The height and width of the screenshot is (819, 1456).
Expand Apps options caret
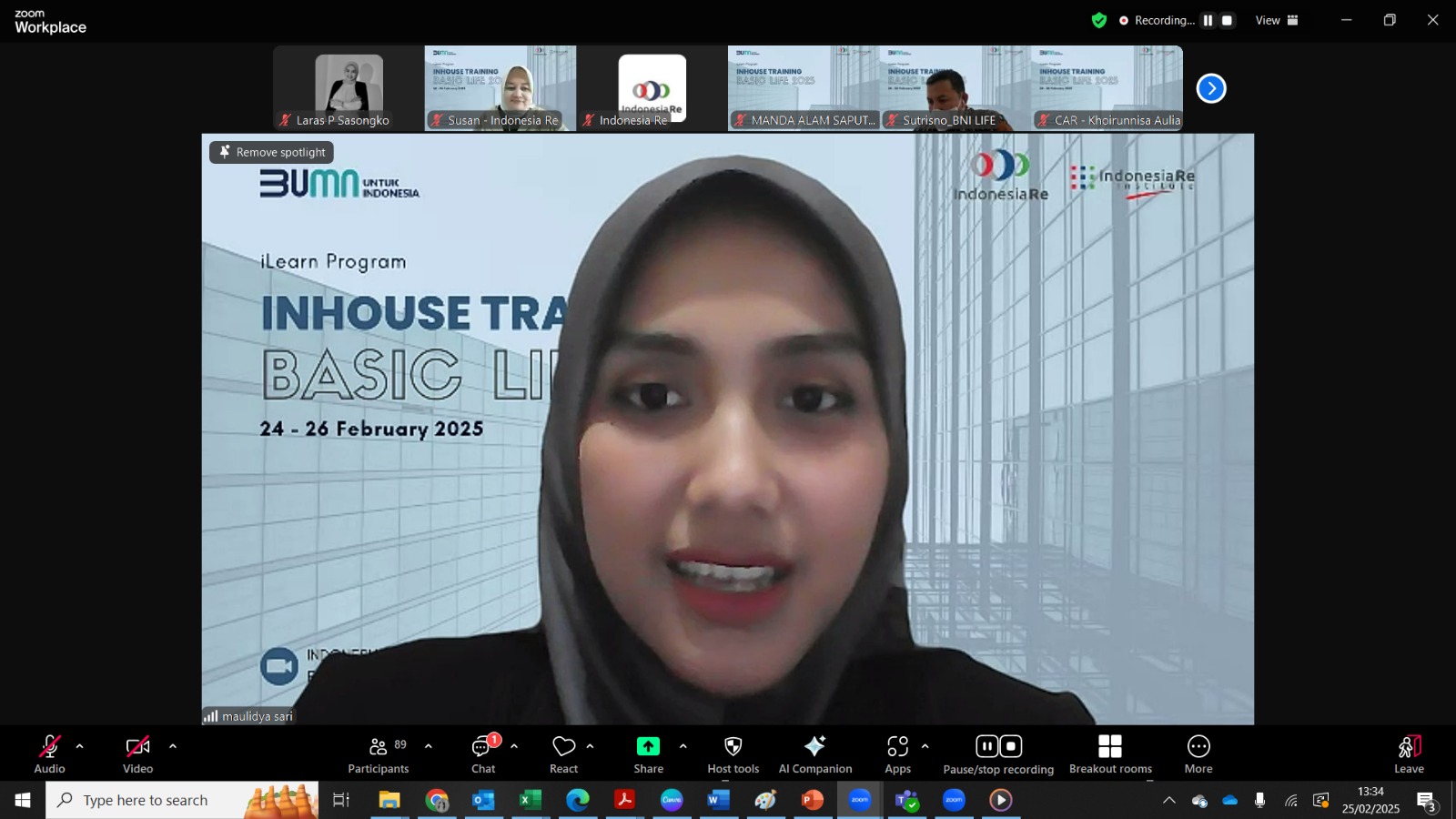pos(925,746)
